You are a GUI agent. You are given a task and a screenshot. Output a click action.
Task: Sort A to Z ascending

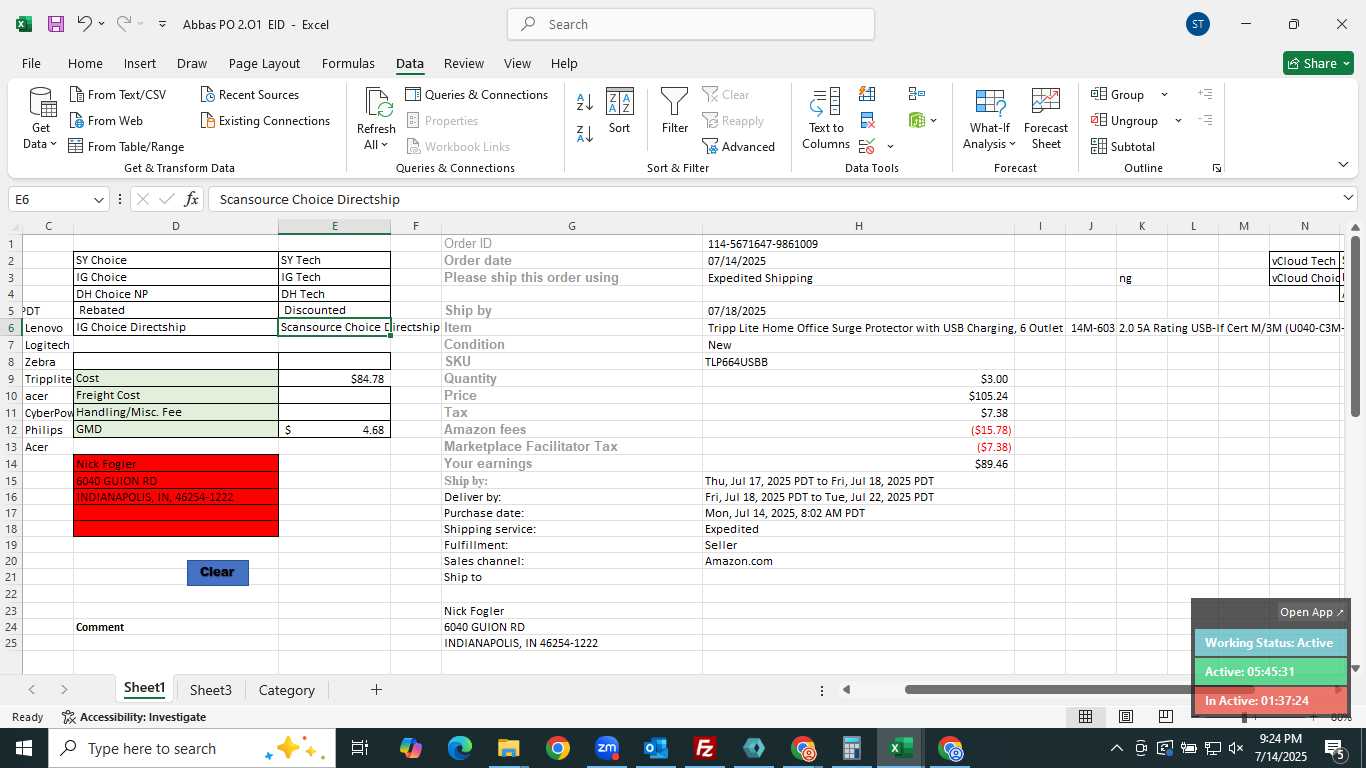(x=585, y=101)
